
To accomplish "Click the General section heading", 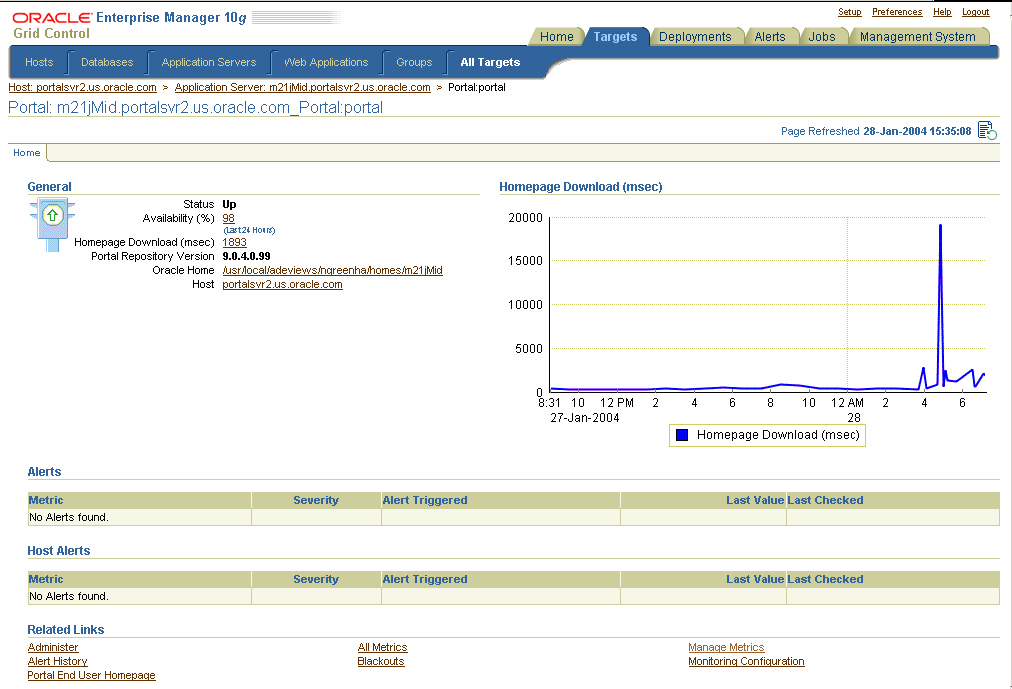I will coord(49,186).
